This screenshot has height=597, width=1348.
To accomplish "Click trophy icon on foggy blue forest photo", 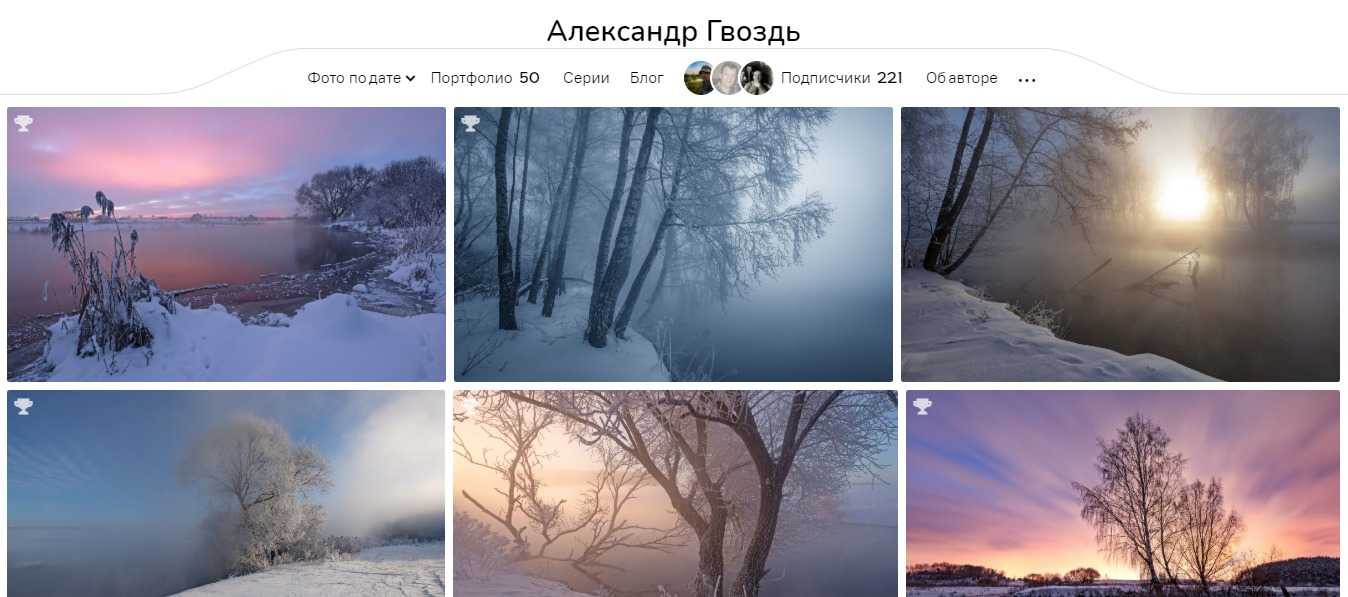I will 470,123.
